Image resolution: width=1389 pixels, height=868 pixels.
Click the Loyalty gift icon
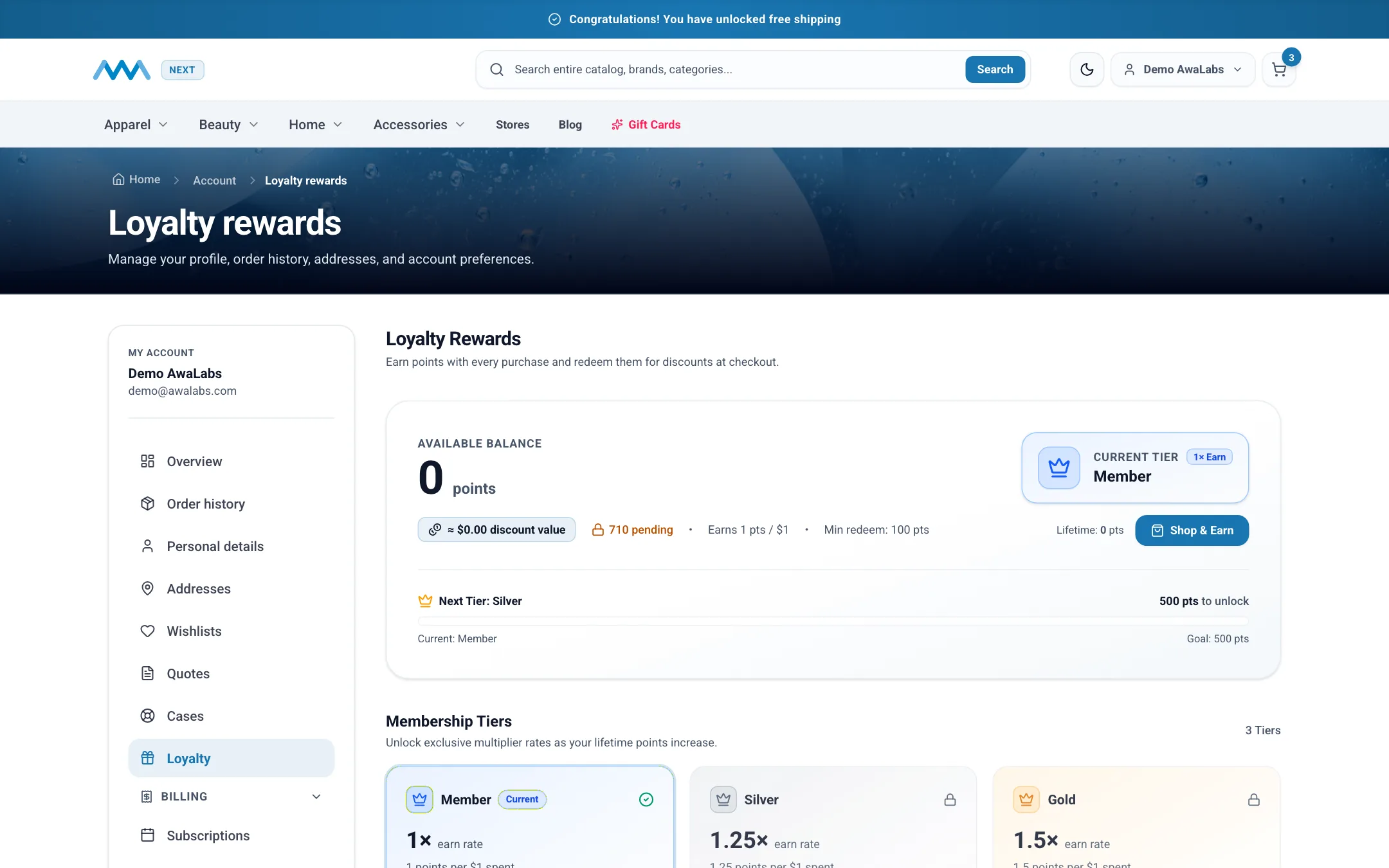[147, 758]
